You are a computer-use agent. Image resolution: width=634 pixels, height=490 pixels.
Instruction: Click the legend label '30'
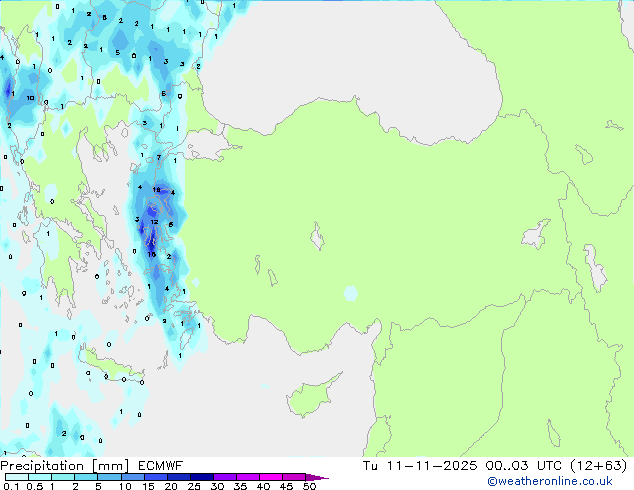point(217,486)
